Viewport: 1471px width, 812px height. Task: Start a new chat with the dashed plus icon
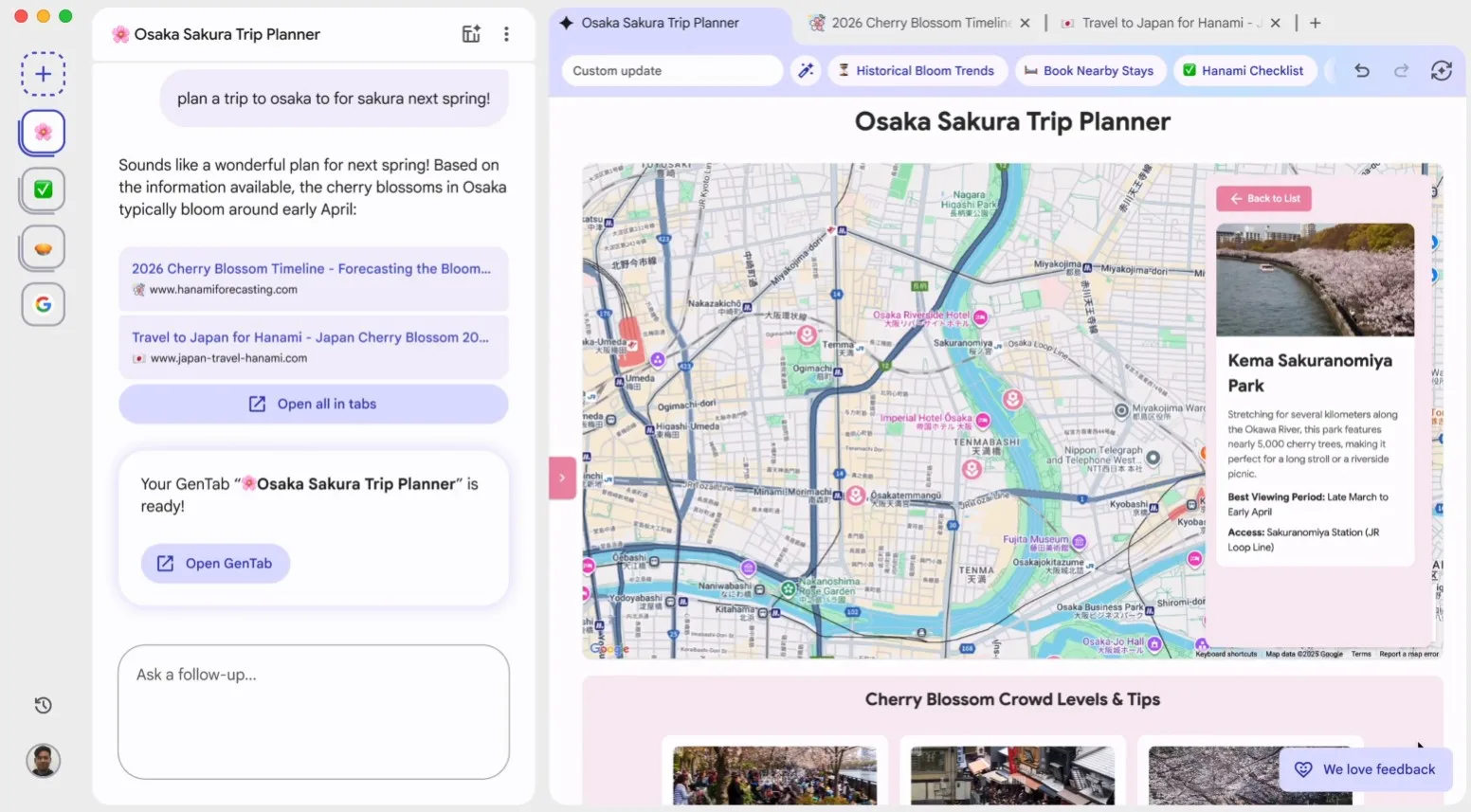point(42,73)
